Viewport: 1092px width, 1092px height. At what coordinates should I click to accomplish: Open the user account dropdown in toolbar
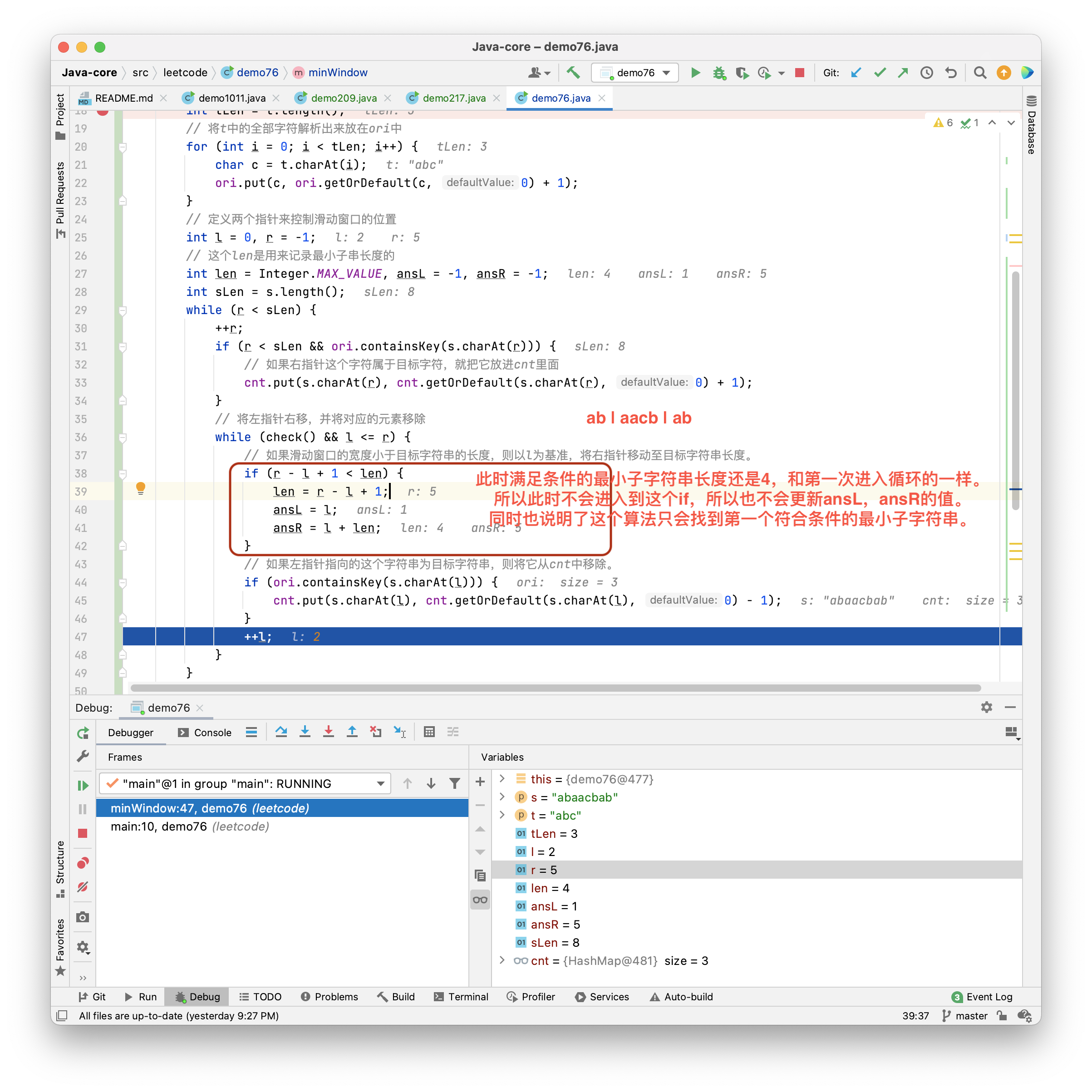(x=539, y=72)
